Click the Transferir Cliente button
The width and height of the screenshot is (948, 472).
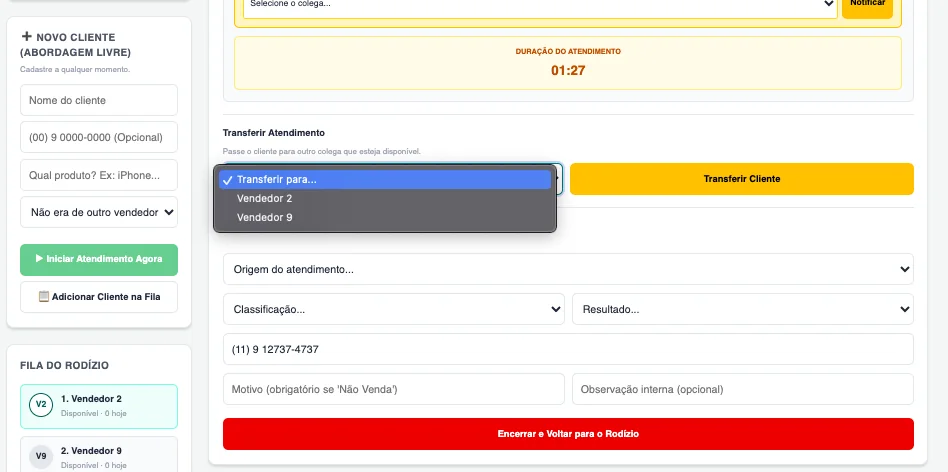point(741,179)
